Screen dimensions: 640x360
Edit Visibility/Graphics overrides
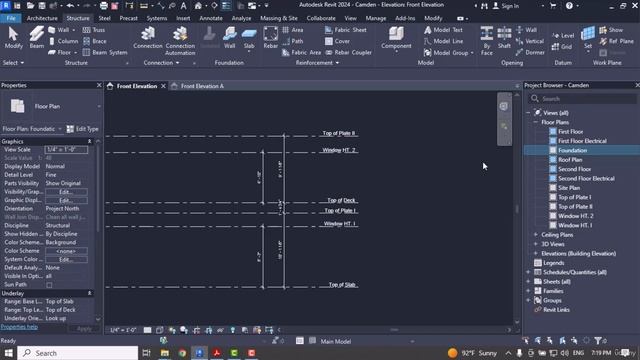[66, 192]
